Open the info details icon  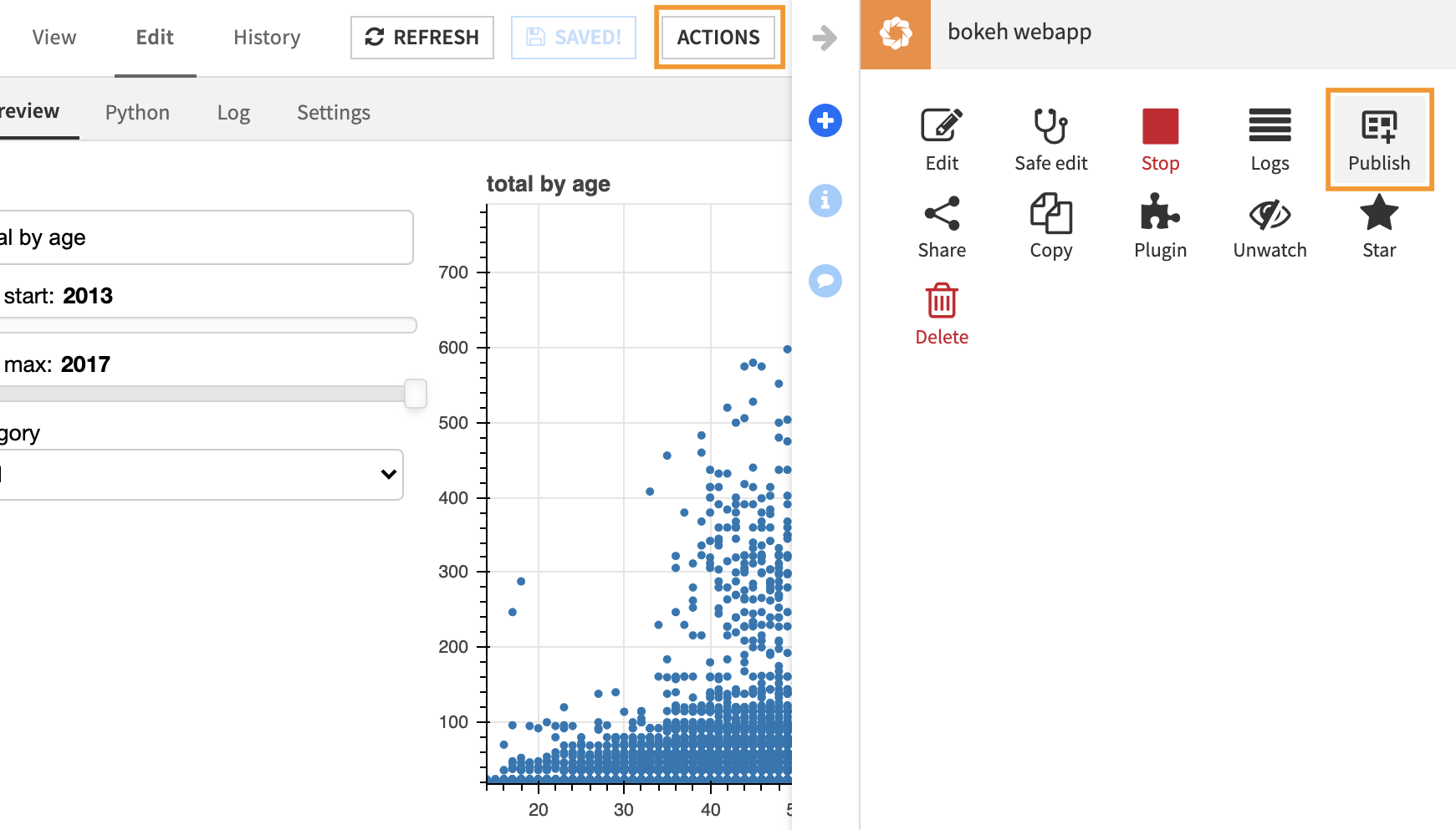(x=825, y=201)
